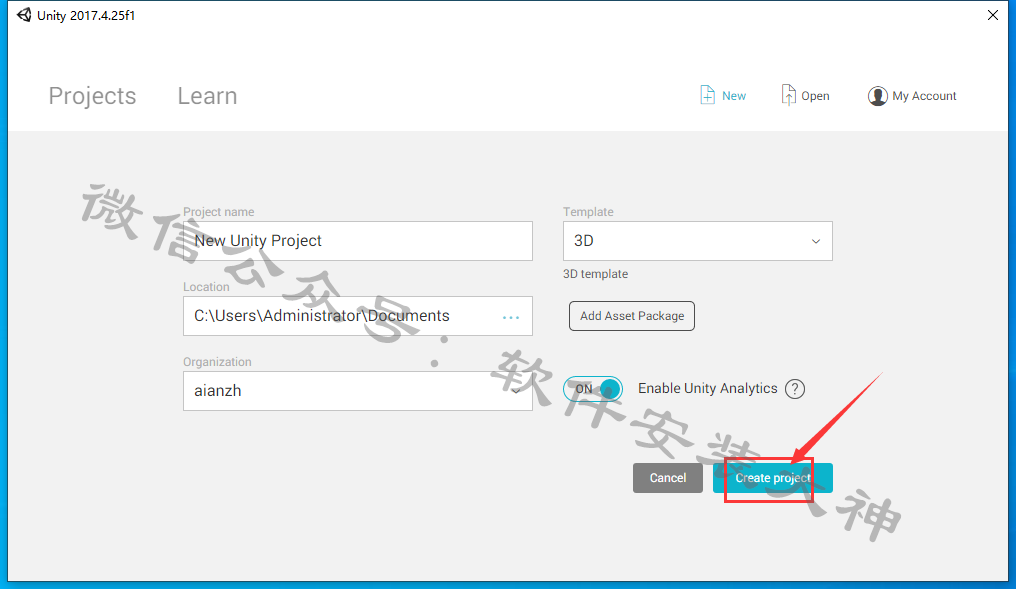Click the Project name input field
This screenshot has width=1016, height=589.
pos(358,241)
